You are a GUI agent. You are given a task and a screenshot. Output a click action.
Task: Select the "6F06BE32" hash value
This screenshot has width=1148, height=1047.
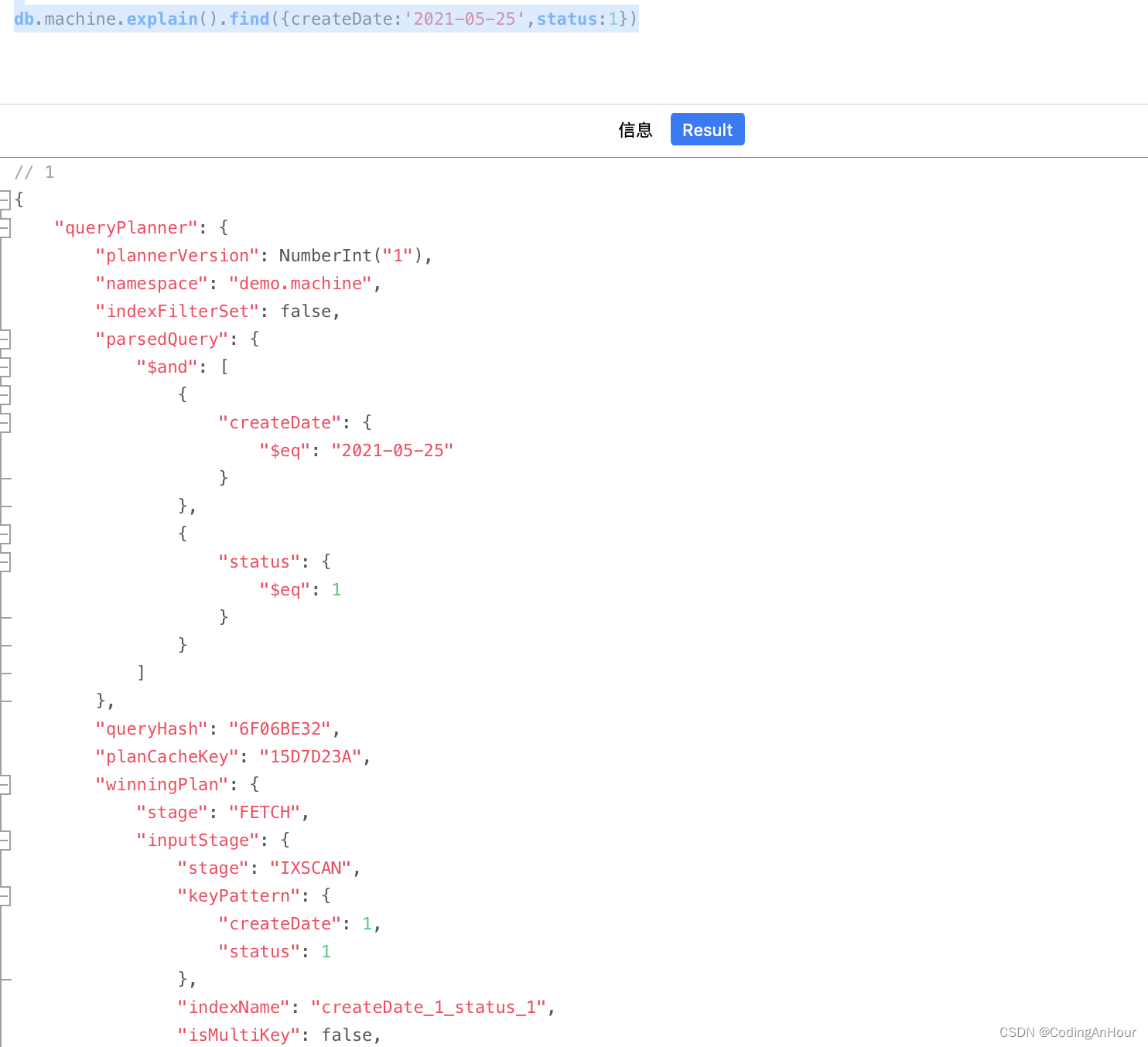click(280, 728)
